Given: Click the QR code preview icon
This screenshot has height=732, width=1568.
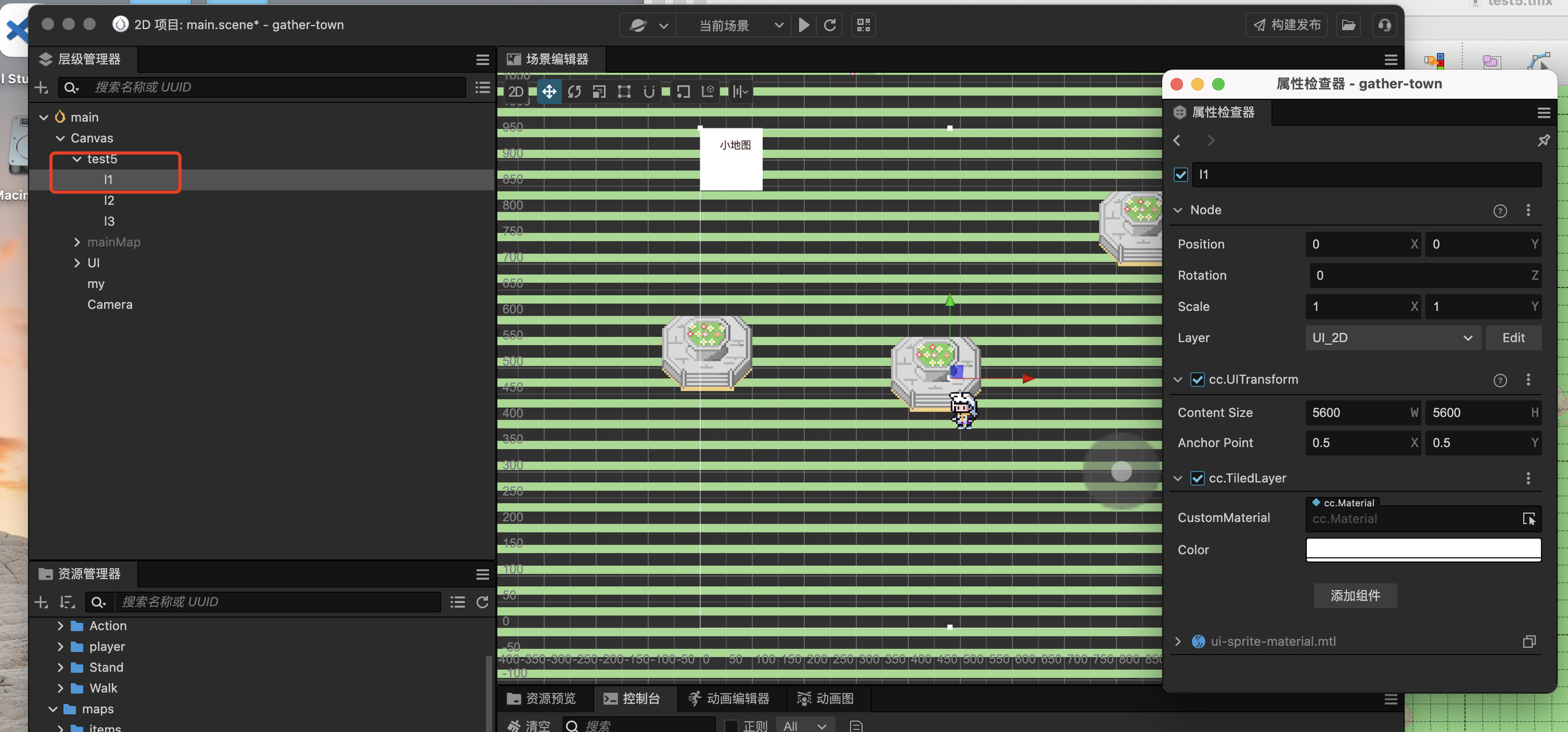Looking at the screenshot, I should (863, 25).
